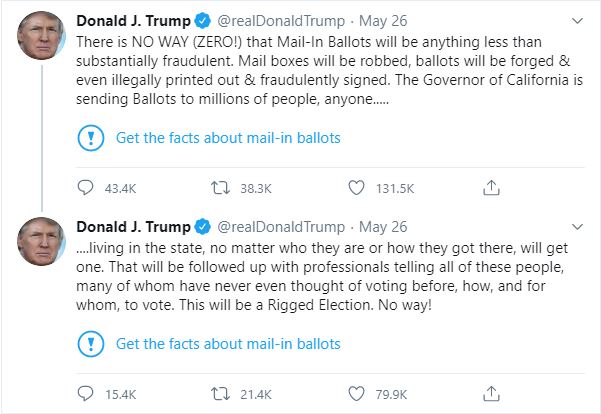Open first 'Get the facts about mail-in ballots' link
The image size is (601, 414).
click(228, 137)
